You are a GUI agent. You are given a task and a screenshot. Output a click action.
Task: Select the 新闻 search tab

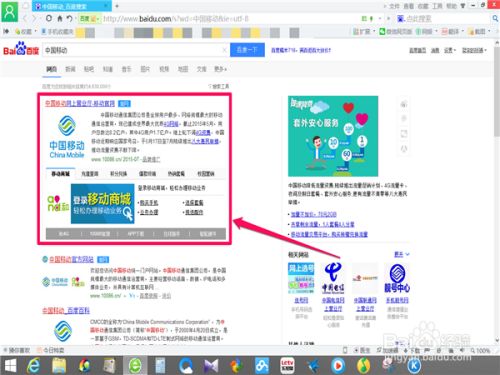pos(70,69)
